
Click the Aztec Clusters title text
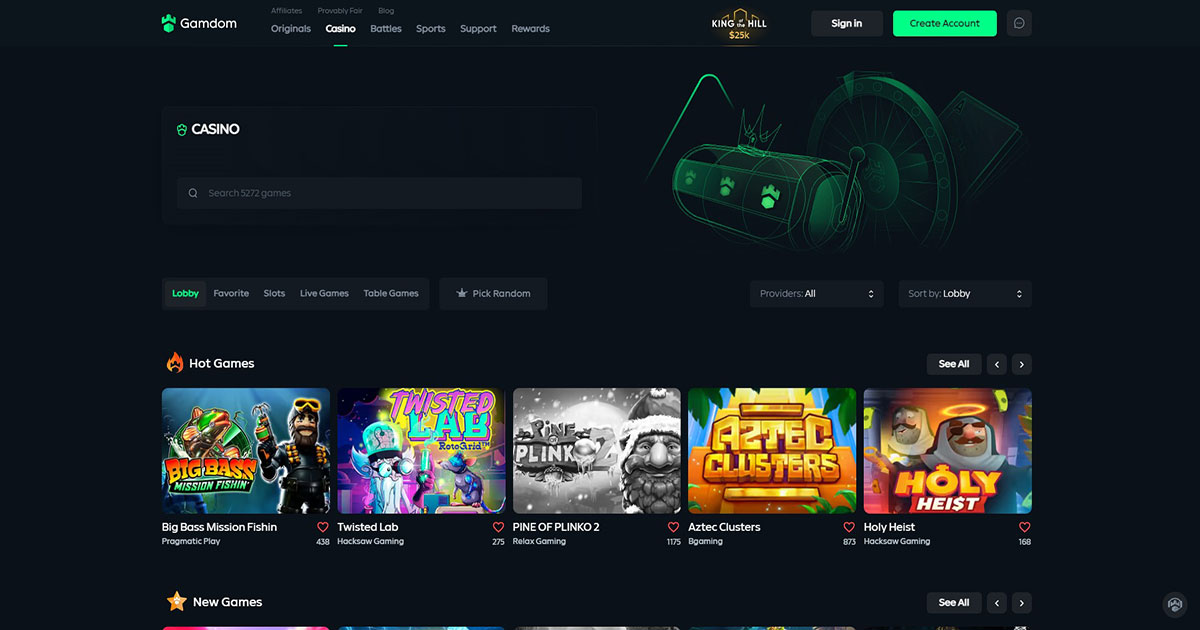(725, 527)
